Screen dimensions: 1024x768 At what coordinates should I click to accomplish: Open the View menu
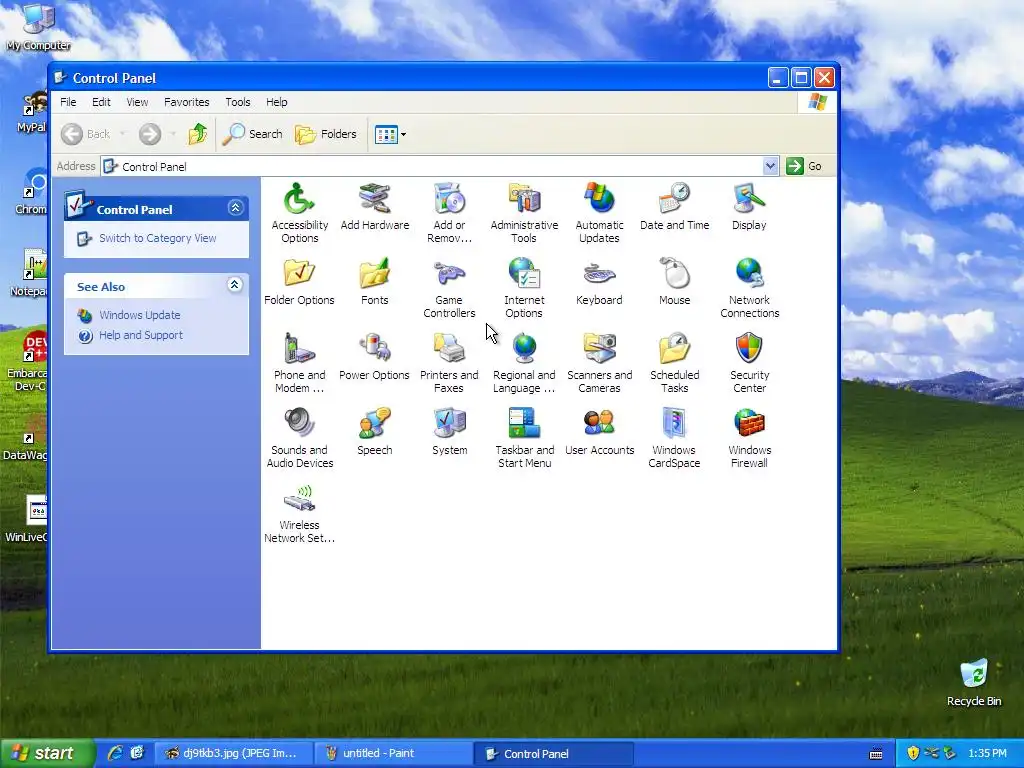pos(137,102)
